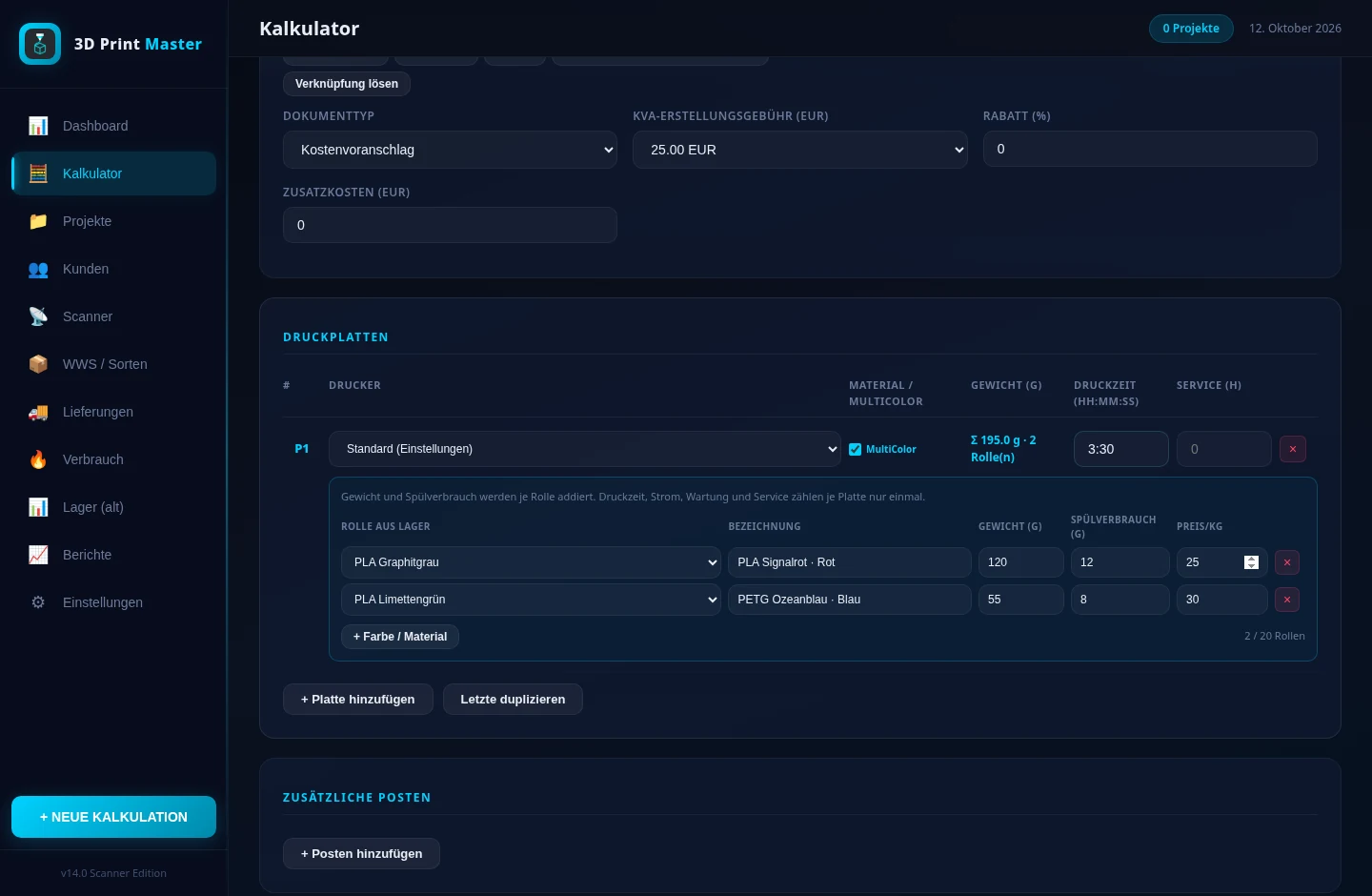Click the Einstellungen gear icon
The width and height of the screenshot is (1372, 896).
[38, 602]
